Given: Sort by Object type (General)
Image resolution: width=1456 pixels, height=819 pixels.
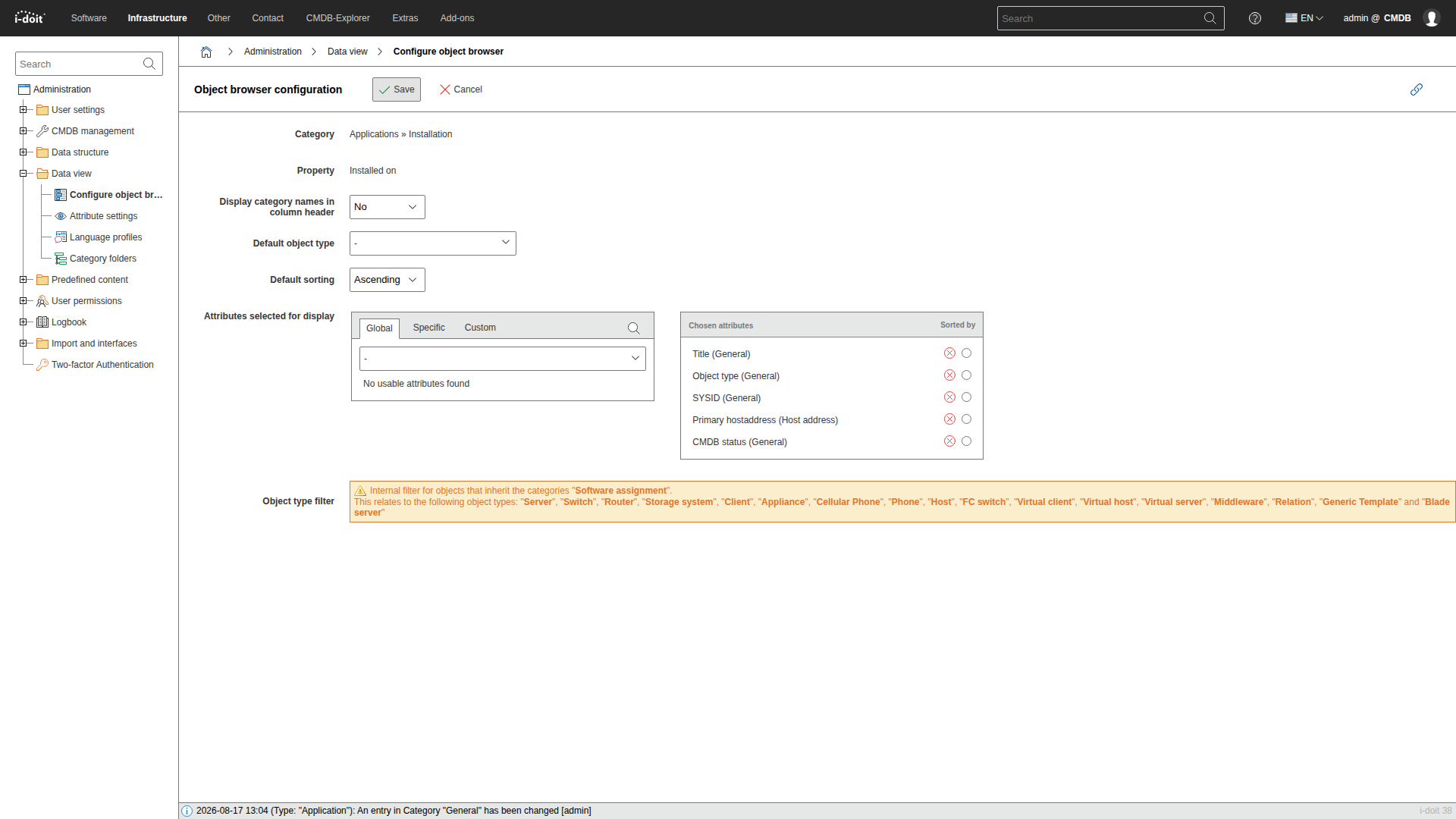Looking at the screenshot, I should click(x=966, y=375).
